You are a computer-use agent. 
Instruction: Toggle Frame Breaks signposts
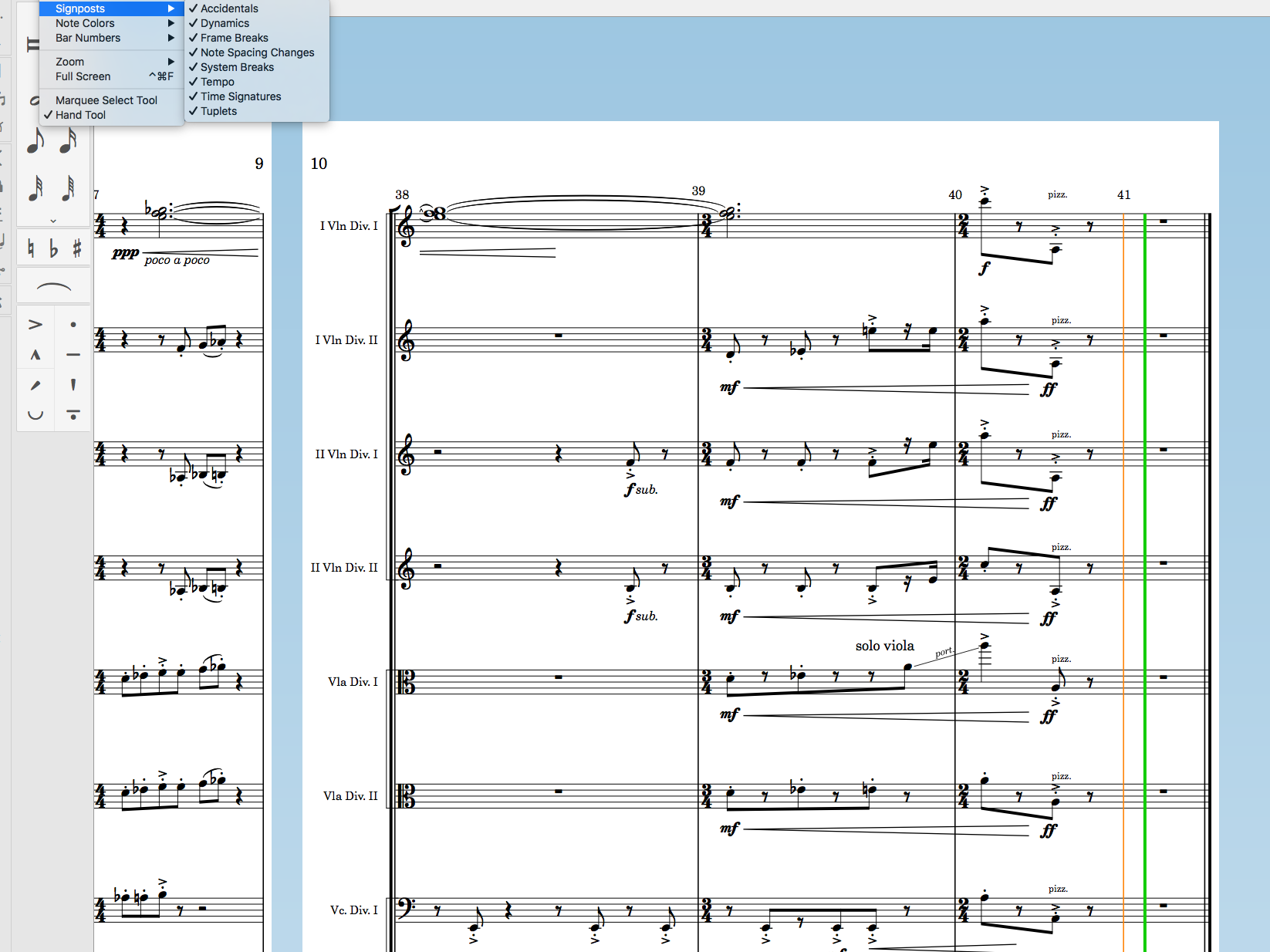point(256,38)
